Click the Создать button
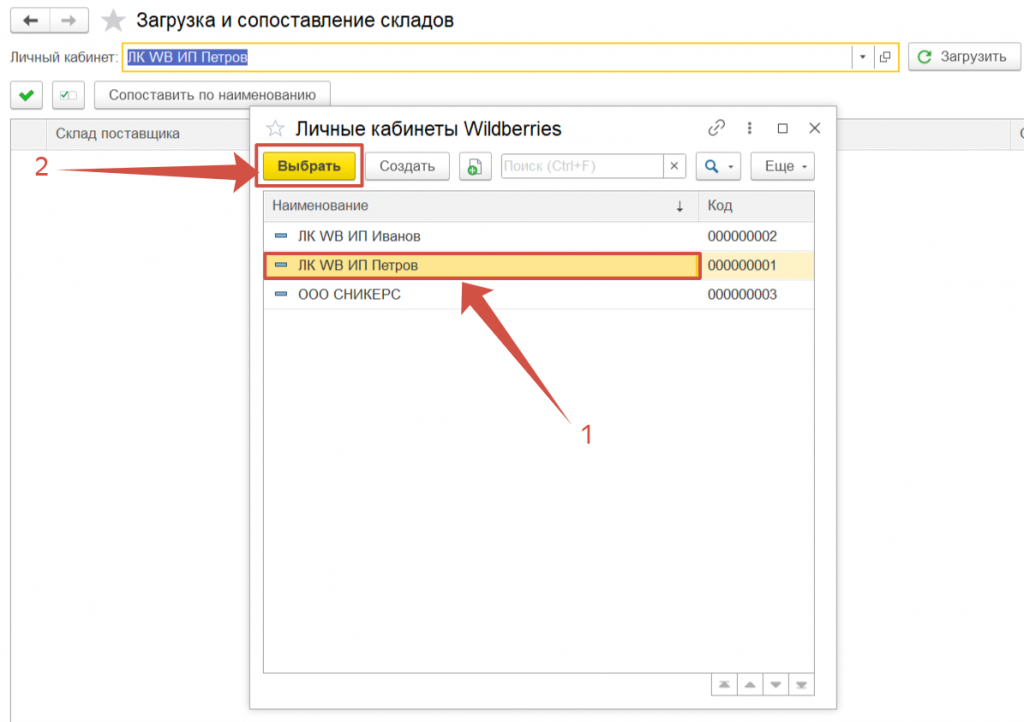1024x722 pixels. point(407,166)
